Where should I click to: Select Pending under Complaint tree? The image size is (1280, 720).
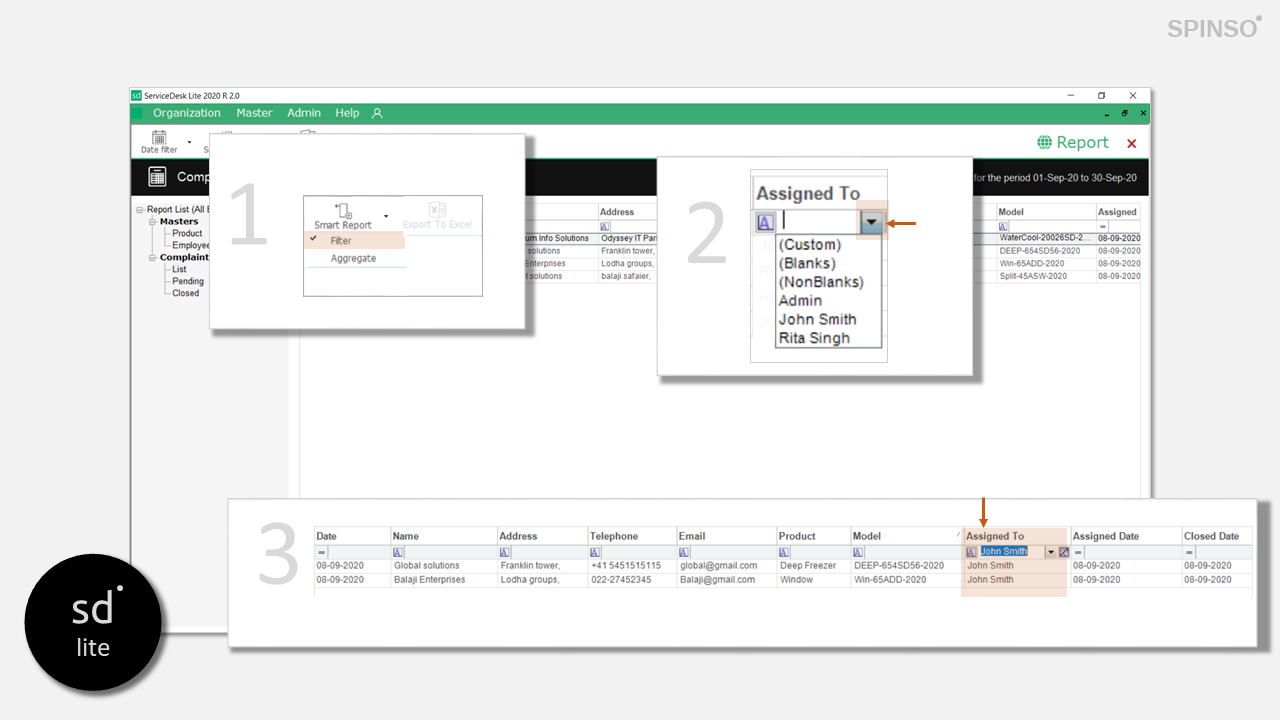(187, 282)
